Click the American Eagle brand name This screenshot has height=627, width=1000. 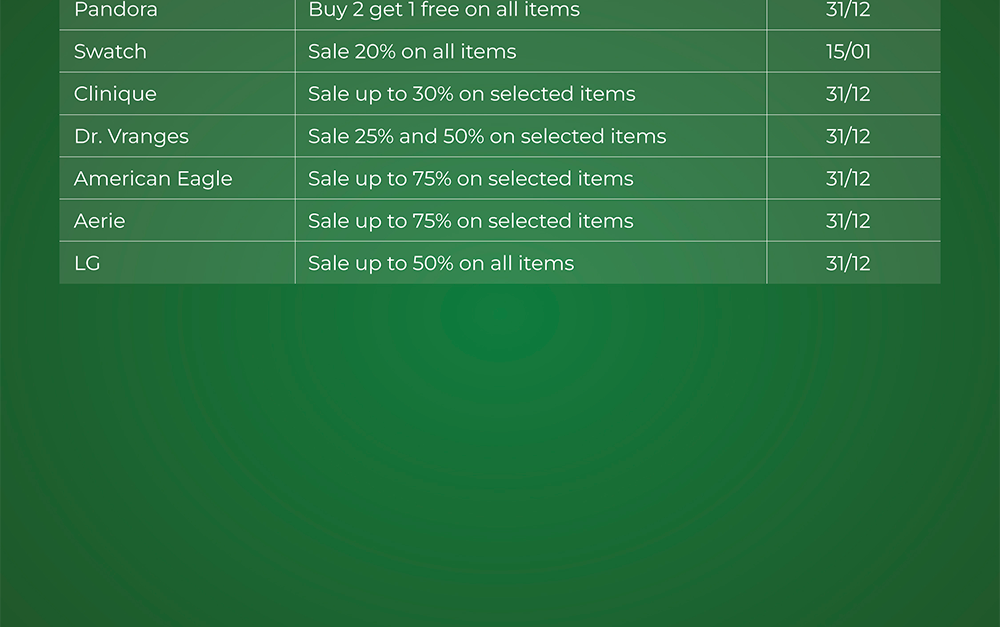(x=153, y=179)
